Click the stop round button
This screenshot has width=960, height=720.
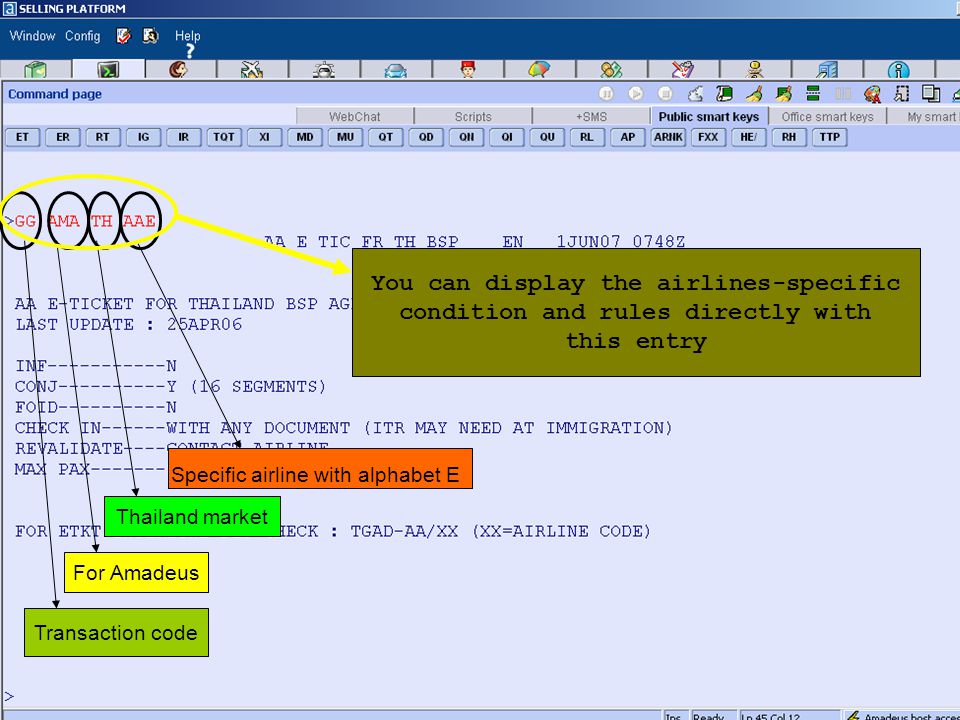[666, 94]
